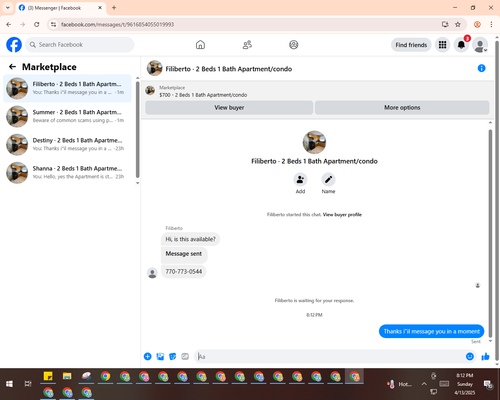Open the Destiny conversation in the list
The height and width of the screenshot is (400, 500).
pos(67,144)
